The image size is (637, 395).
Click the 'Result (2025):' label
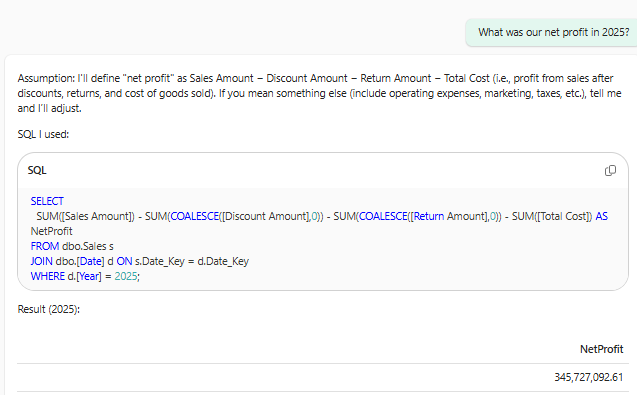coord(49,309)
